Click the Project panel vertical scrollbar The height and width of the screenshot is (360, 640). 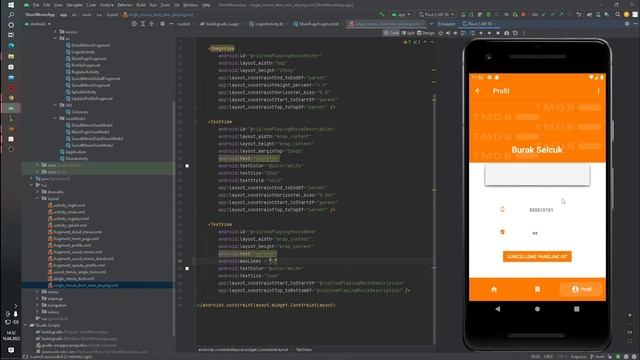point(174,220)
